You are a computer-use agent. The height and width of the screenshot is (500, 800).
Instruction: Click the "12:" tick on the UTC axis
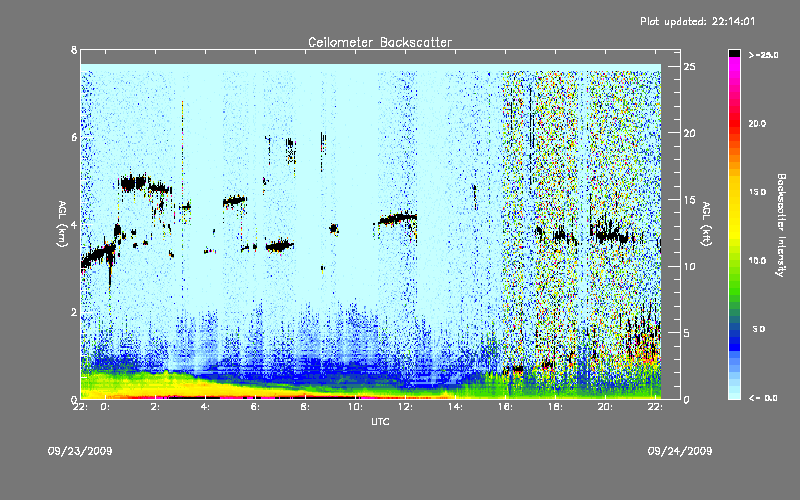coord(405,407)
